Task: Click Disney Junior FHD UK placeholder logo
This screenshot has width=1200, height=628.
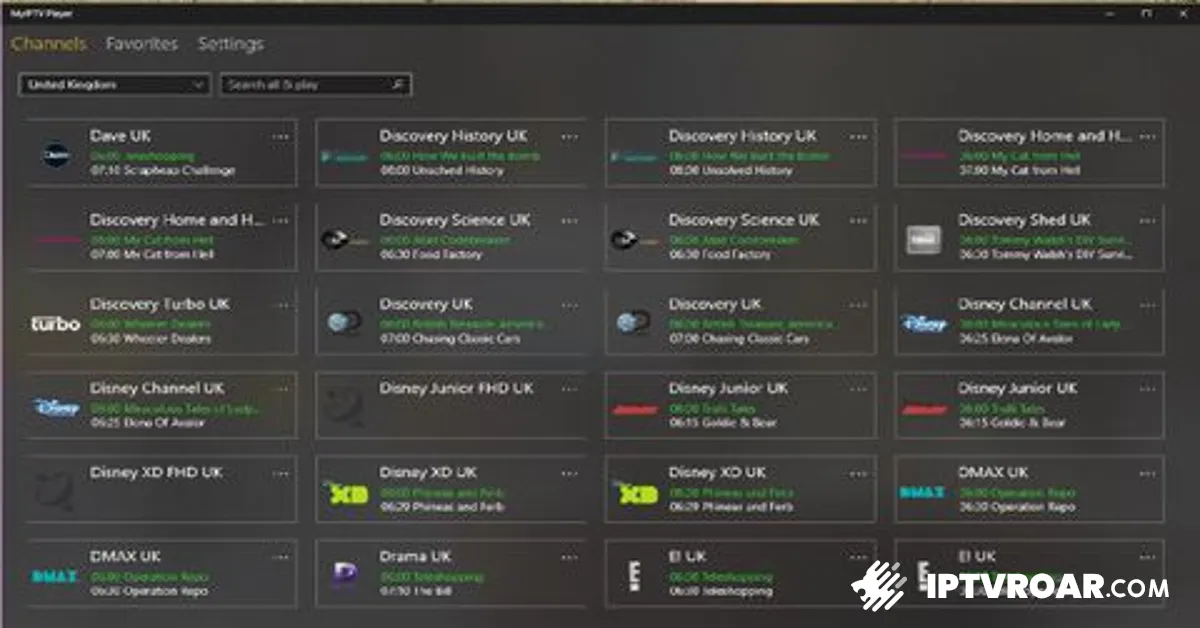Action: (344, 407)
